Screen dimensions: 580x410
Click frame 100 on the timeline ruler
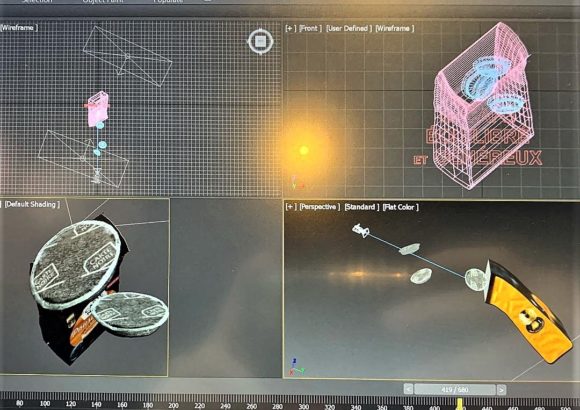point(45,404)
